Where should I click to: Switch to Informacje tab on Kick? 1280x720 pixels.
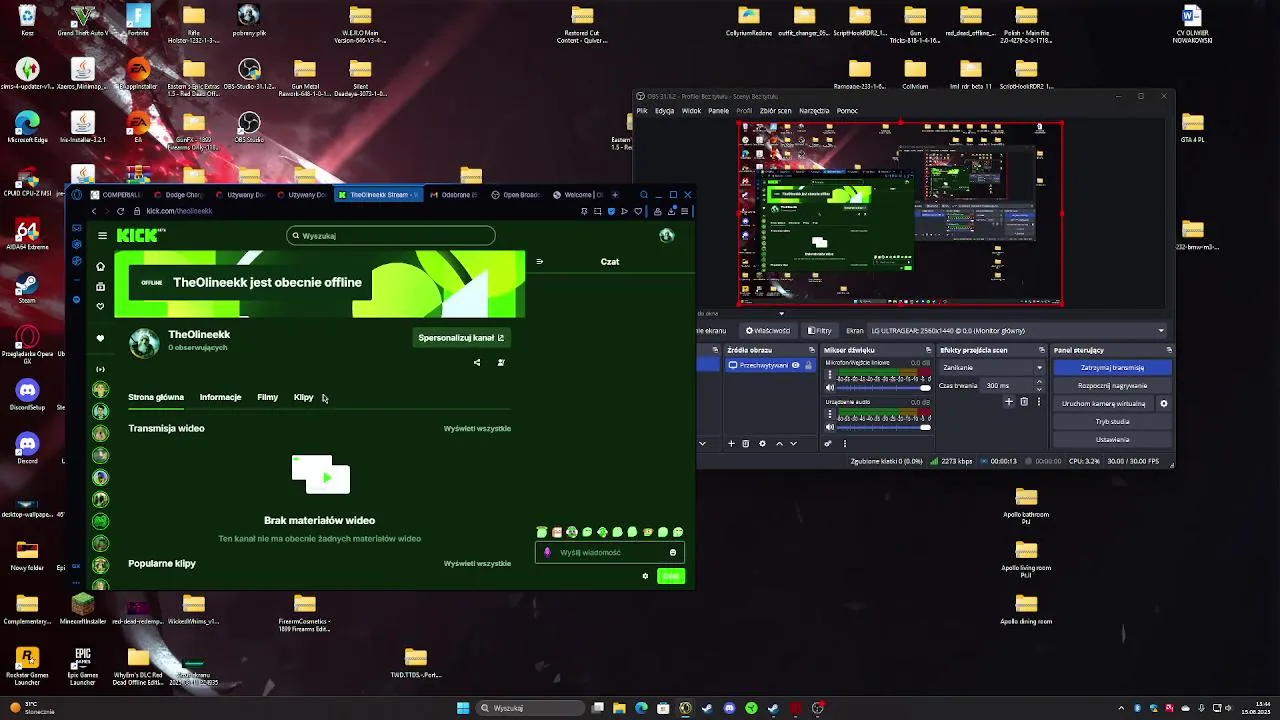(x=220, y=397)
